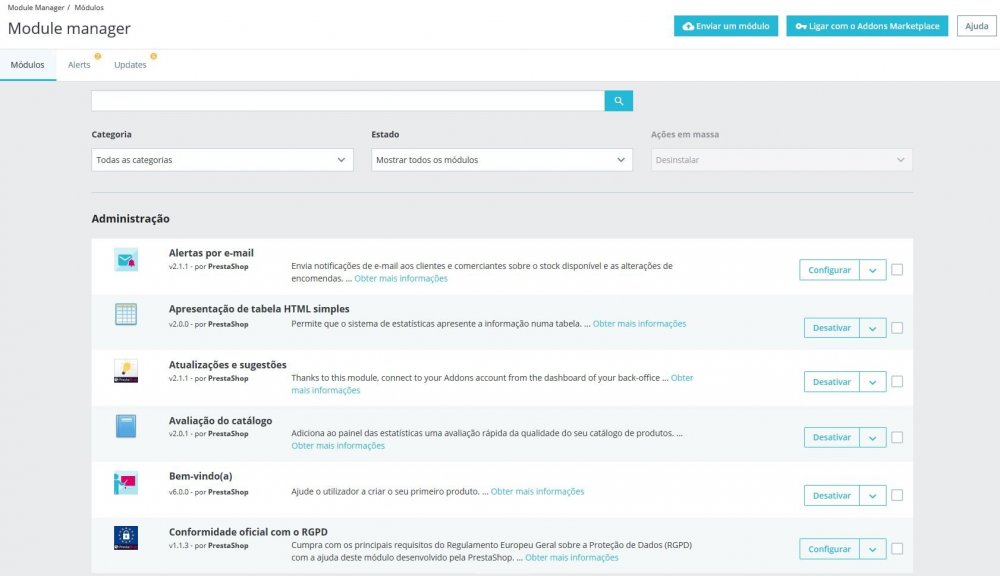Viewport: 1000px width, 576px height.
Task: Select checkbox for Conformidade oficial com o RGPD
Action: coord(897,549)
